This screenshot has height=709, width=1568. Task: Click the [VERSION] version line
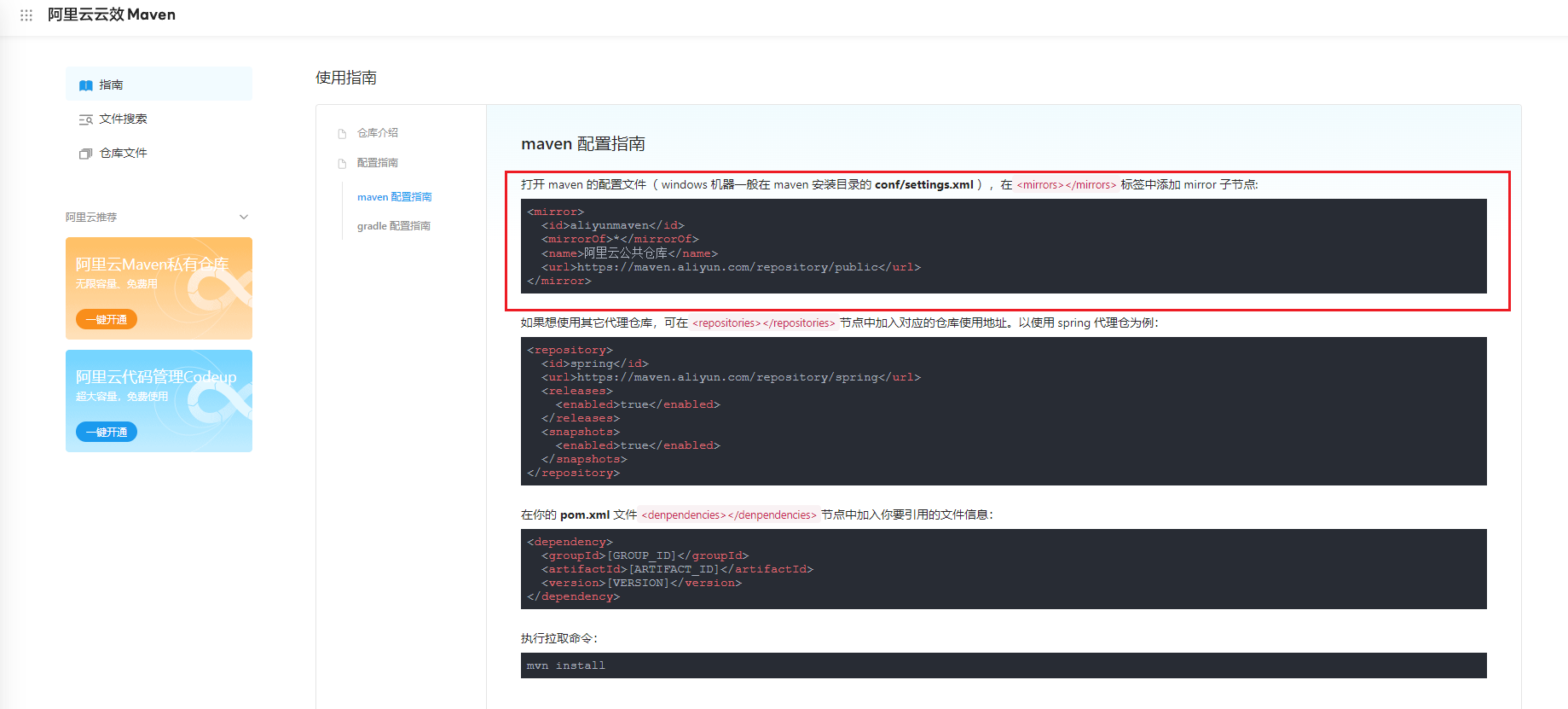click(641, 583)
